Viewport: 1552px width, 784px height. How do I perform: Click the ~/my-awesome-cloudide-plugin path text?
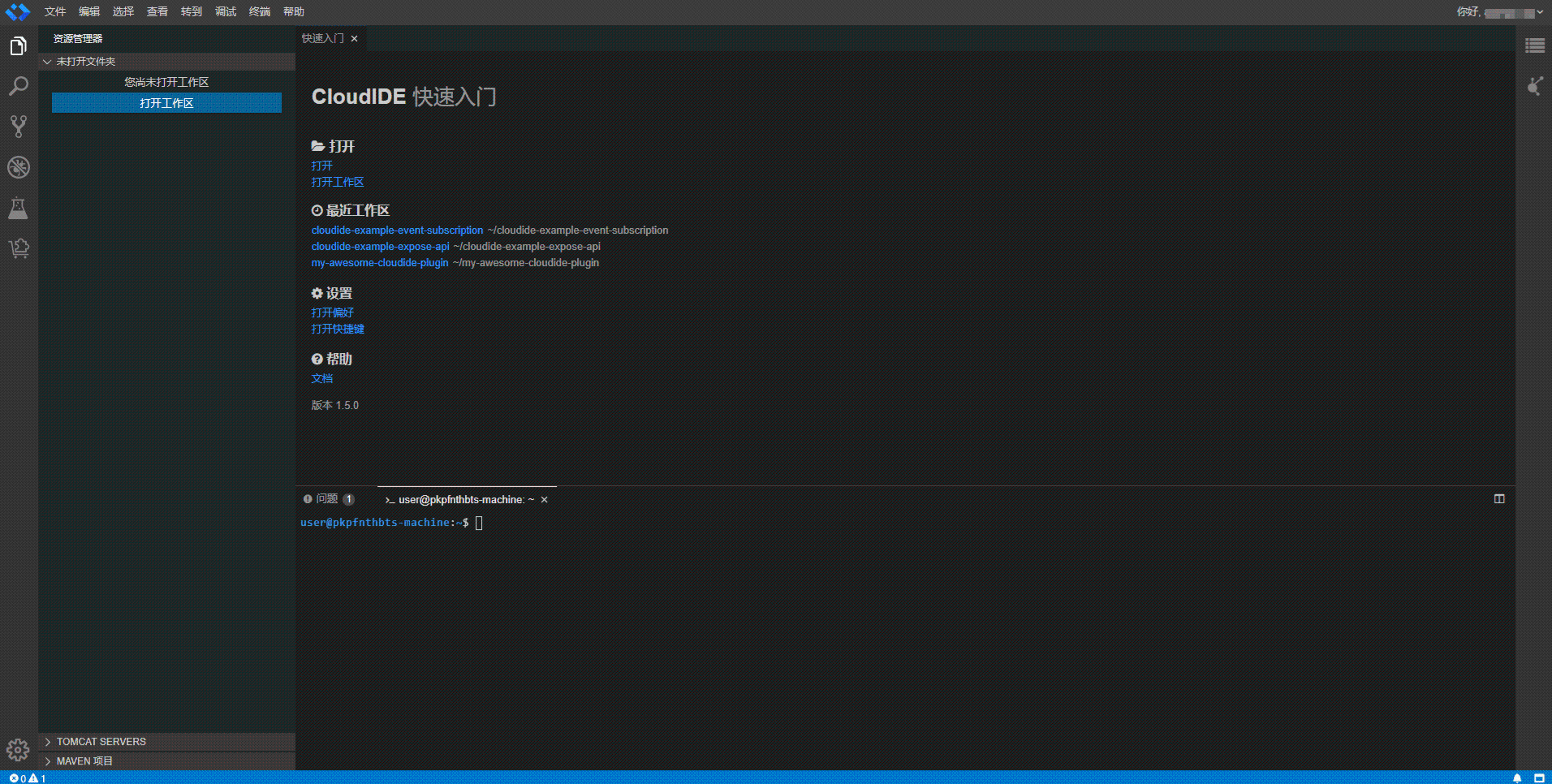pos(526,263)
